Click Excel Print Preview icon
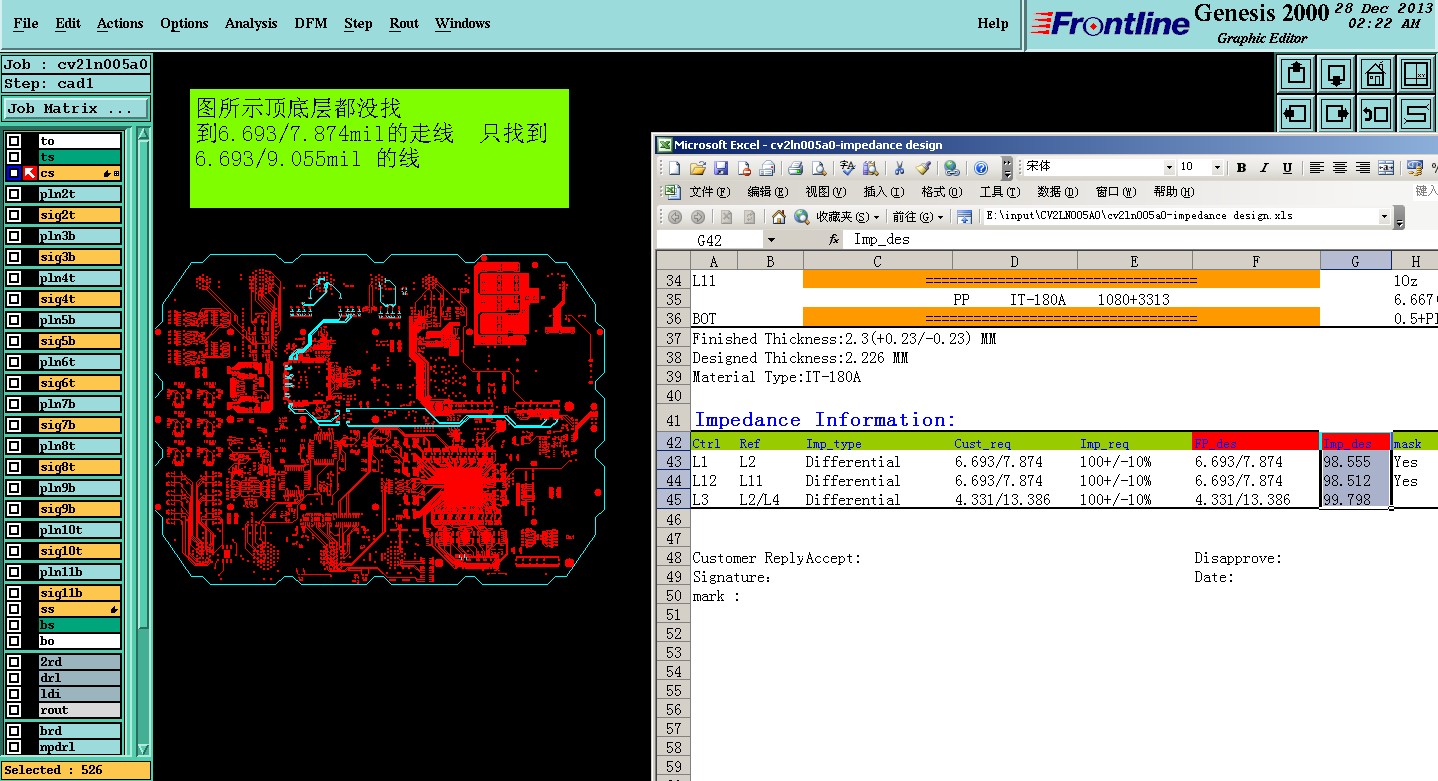1438x781 pixels. [x=819, y=168]
